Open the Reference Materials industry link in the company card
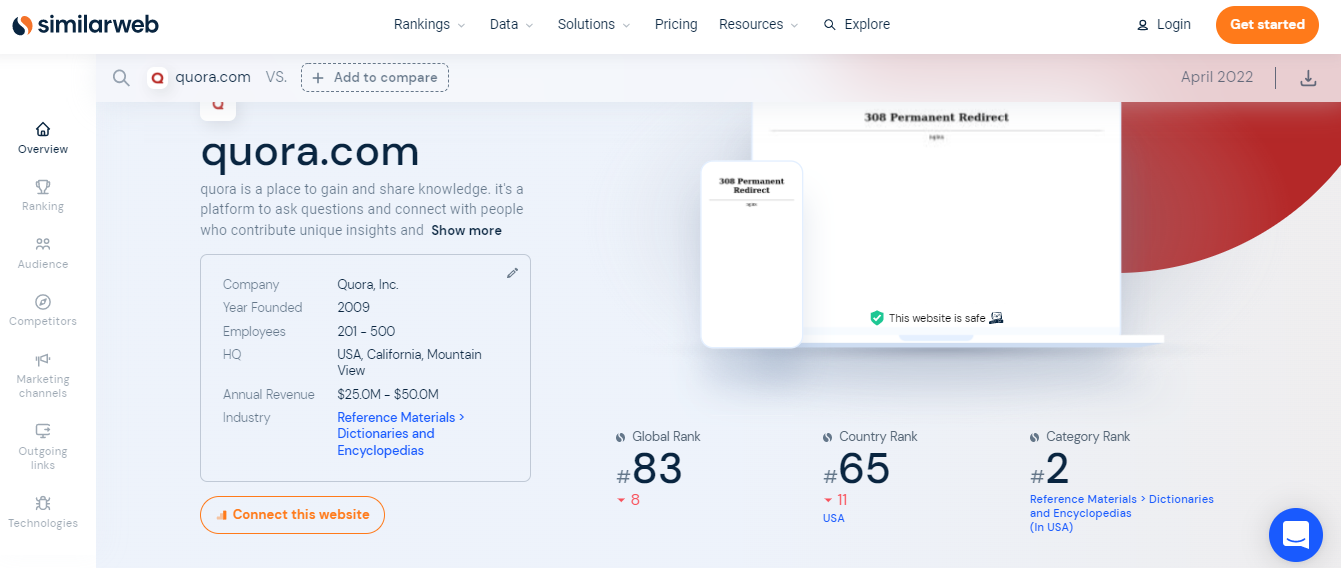The height and width of the screenshot is (568, 1341). pyautogui.click(x=401, y=434)
